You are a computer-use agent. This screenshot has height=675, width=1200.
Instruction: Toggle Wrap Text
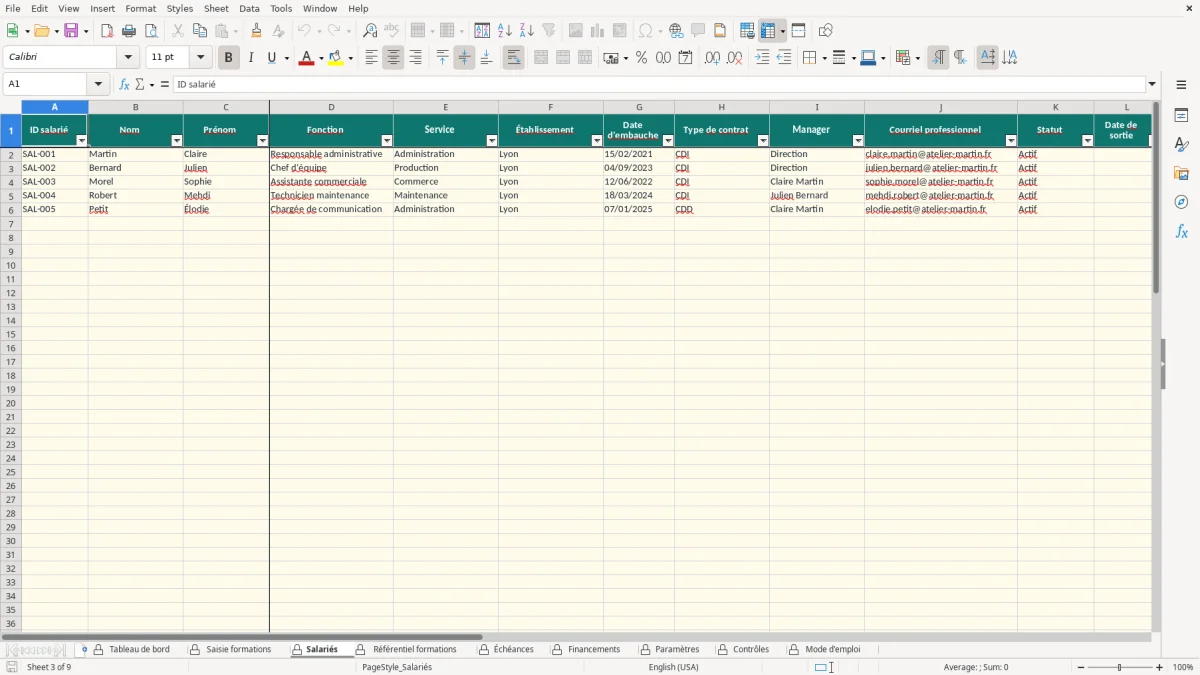513,58
